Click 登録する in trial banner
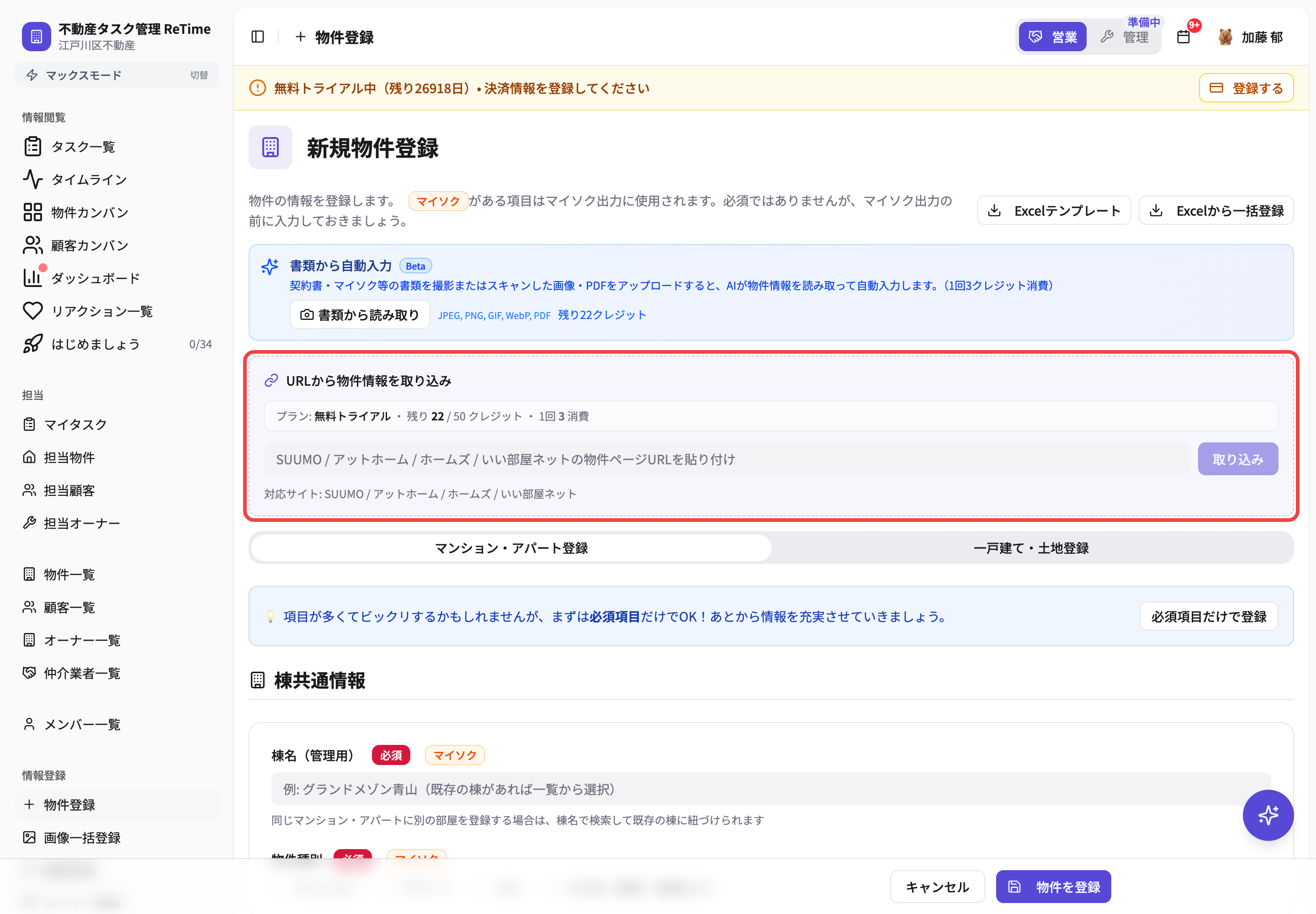1316x914 pixels. tap(1246, 88)
